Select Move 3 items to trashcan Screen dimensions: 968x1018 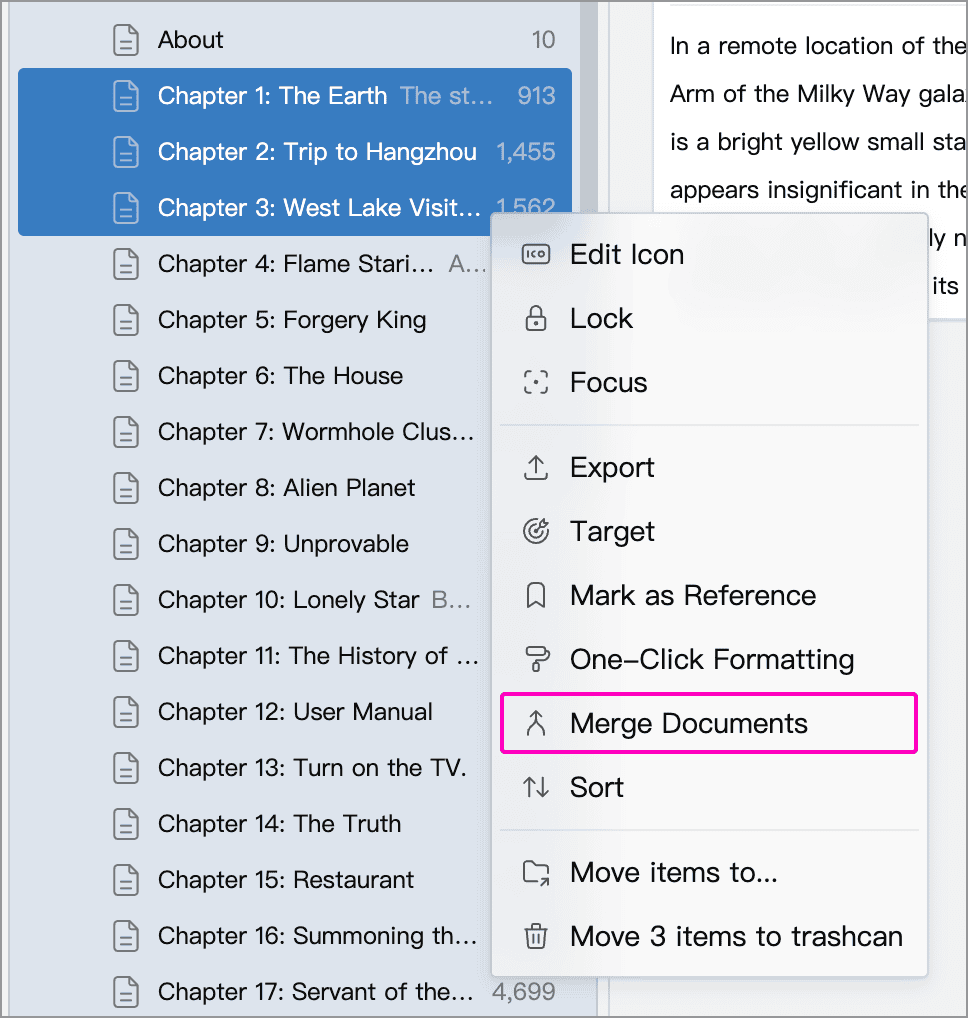(x=709, y=936)
